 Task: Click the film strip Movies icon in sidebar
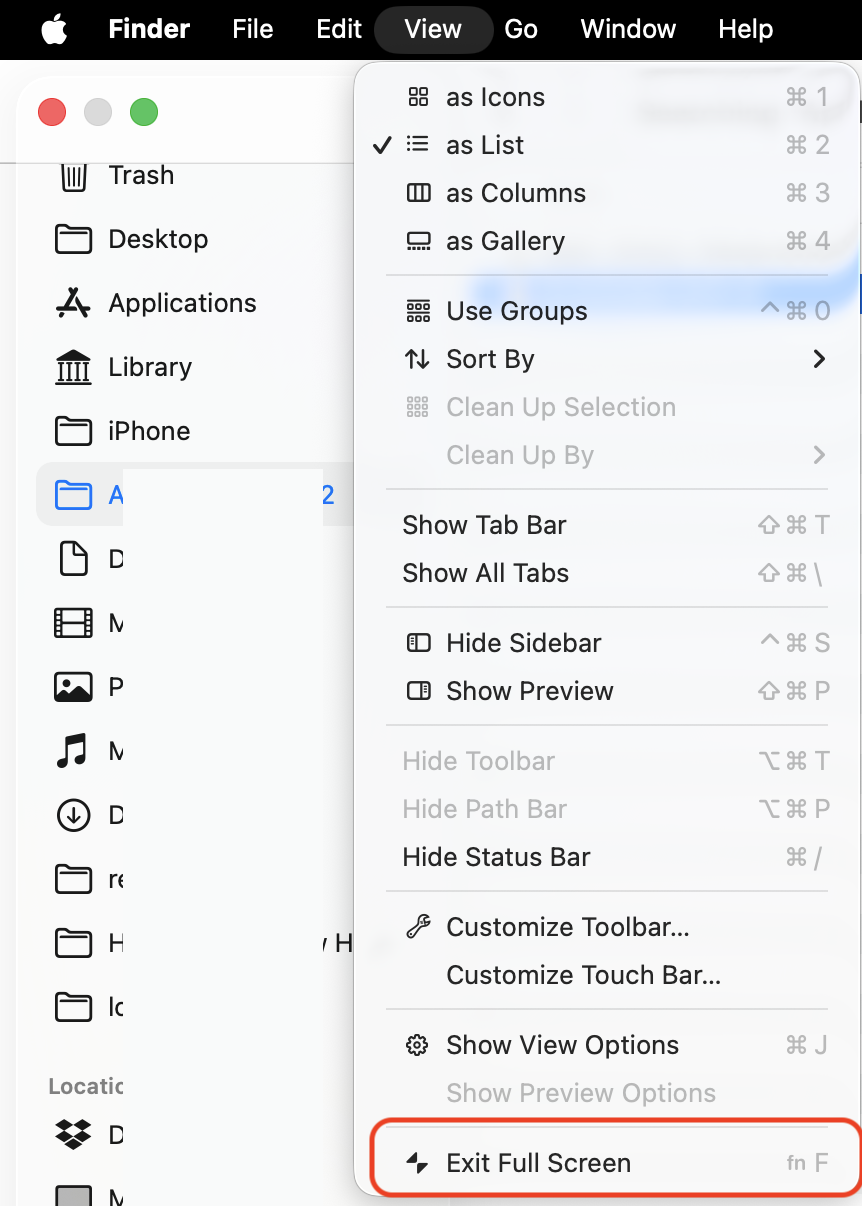click(73, 623)
